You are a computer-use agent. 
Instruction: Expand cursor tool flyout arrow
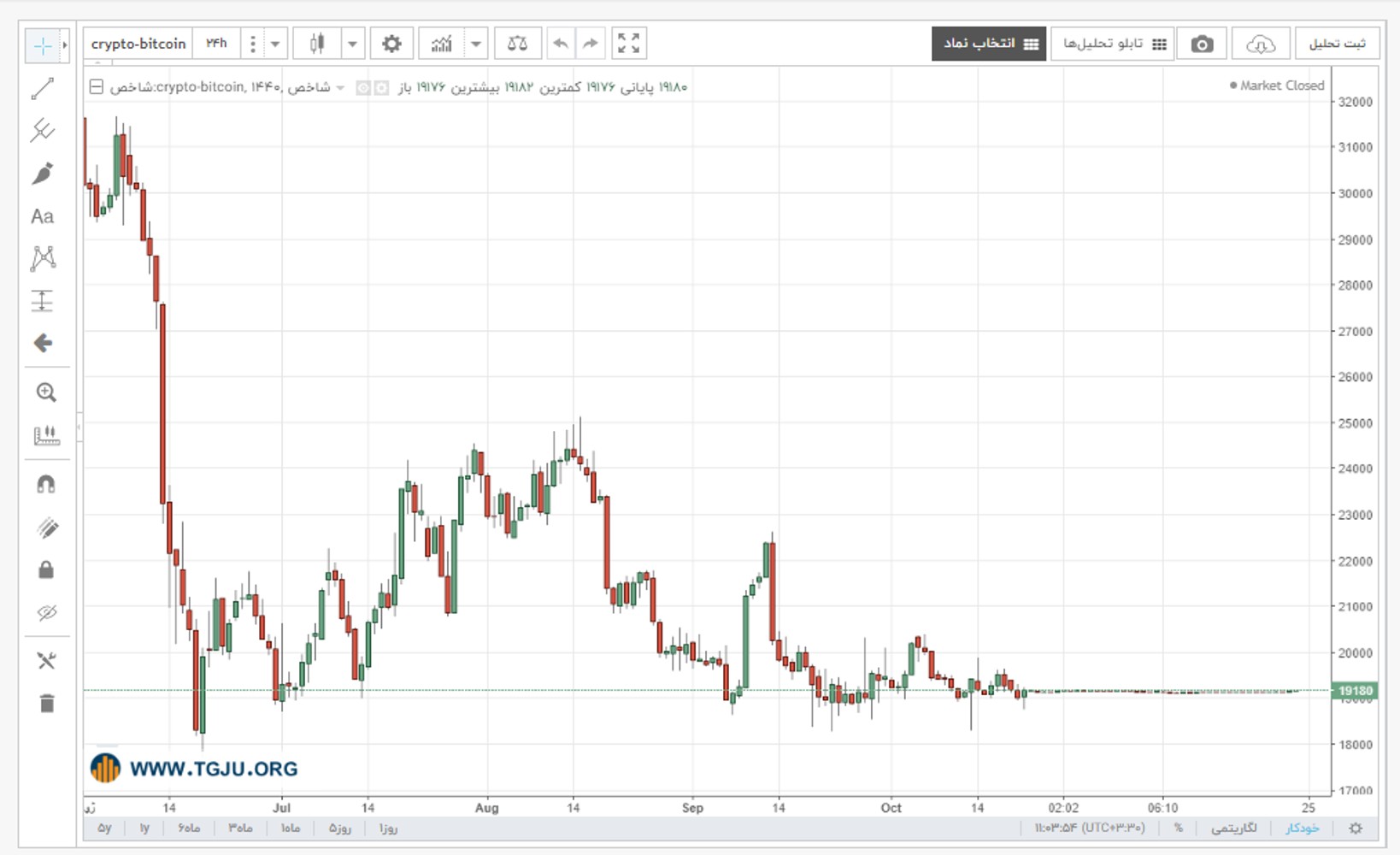click(64, 45)
